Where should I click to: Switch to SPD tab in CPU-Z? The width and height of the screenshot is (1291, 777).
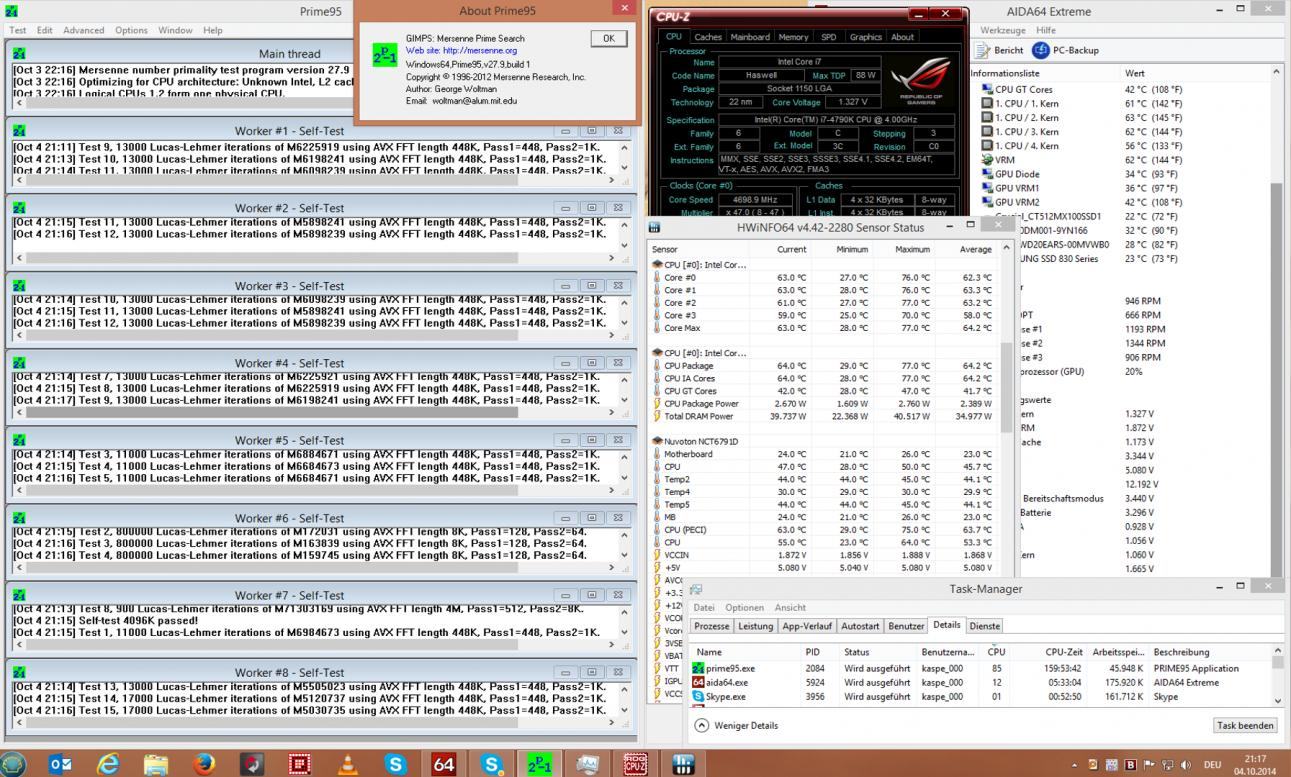829,37
